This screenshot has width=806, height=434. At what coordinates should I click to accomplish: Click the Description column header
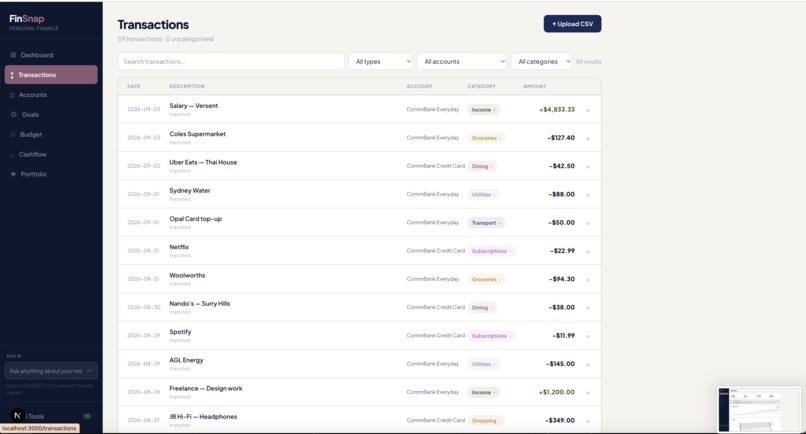(187, 86)
